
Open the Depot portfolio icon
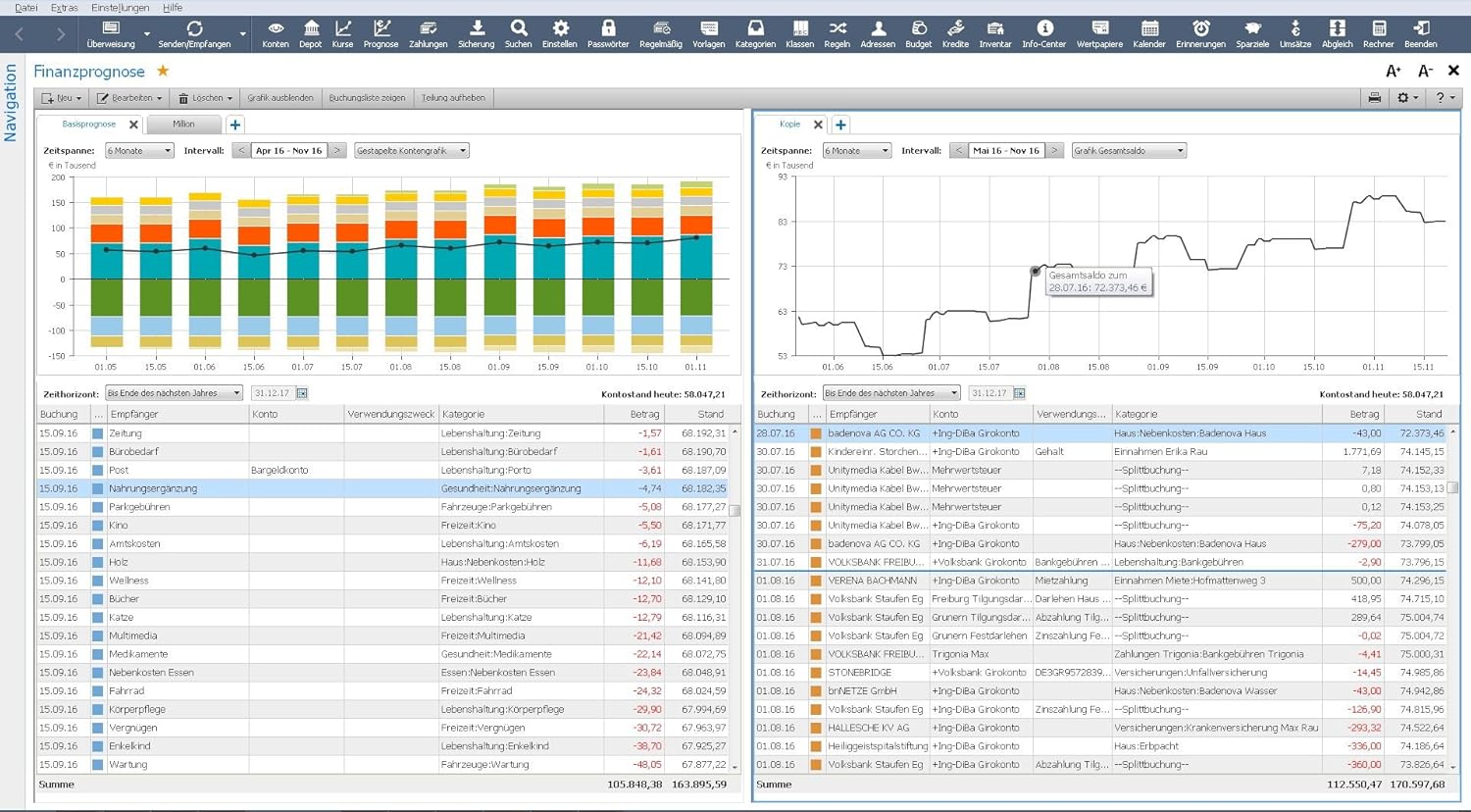[x=310, y=33]
